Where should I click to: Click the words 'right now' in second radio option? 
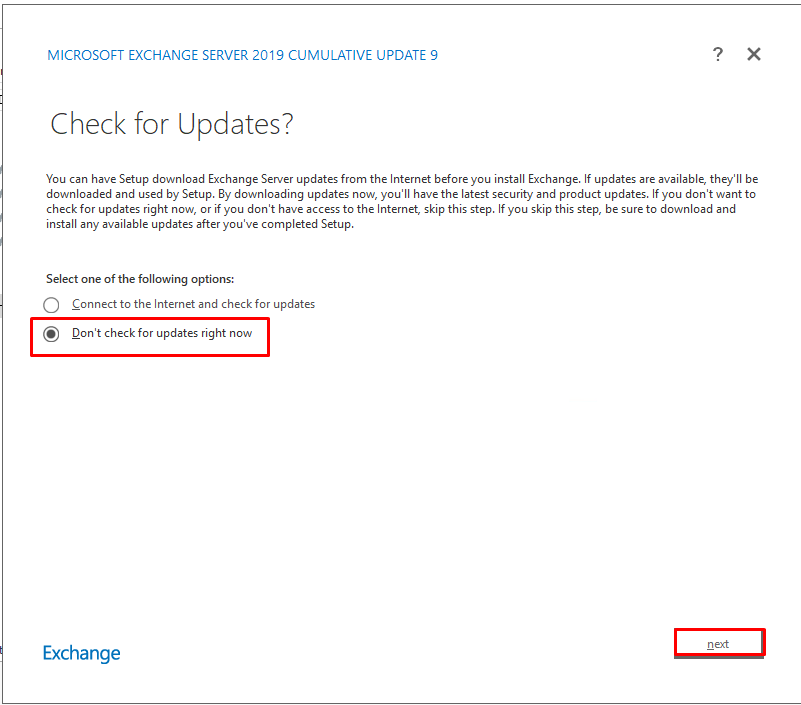click(226, 333)
